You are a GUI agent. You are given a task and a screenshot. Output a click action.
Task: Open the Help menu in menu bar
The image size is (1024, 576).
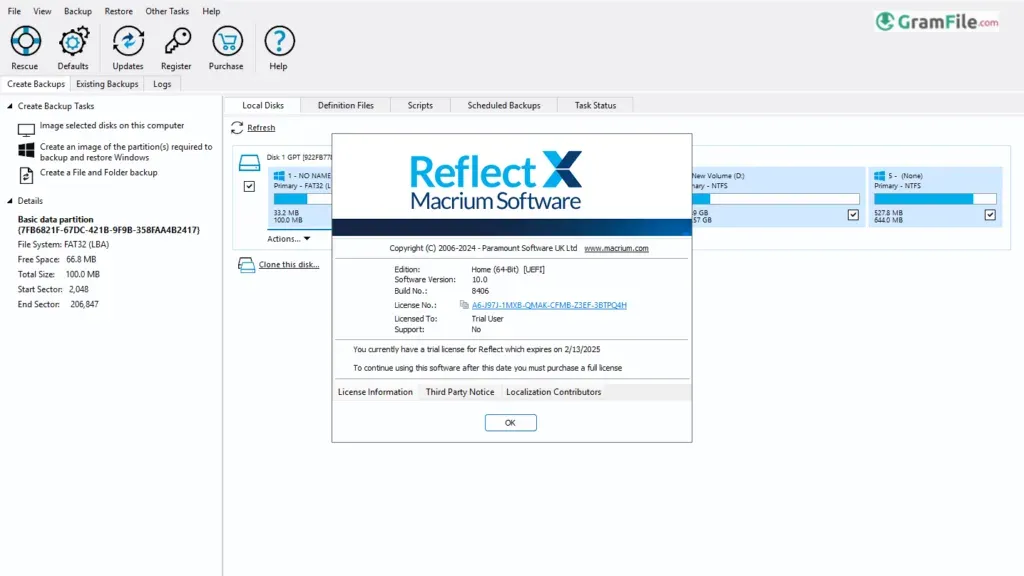click(211, 11)
